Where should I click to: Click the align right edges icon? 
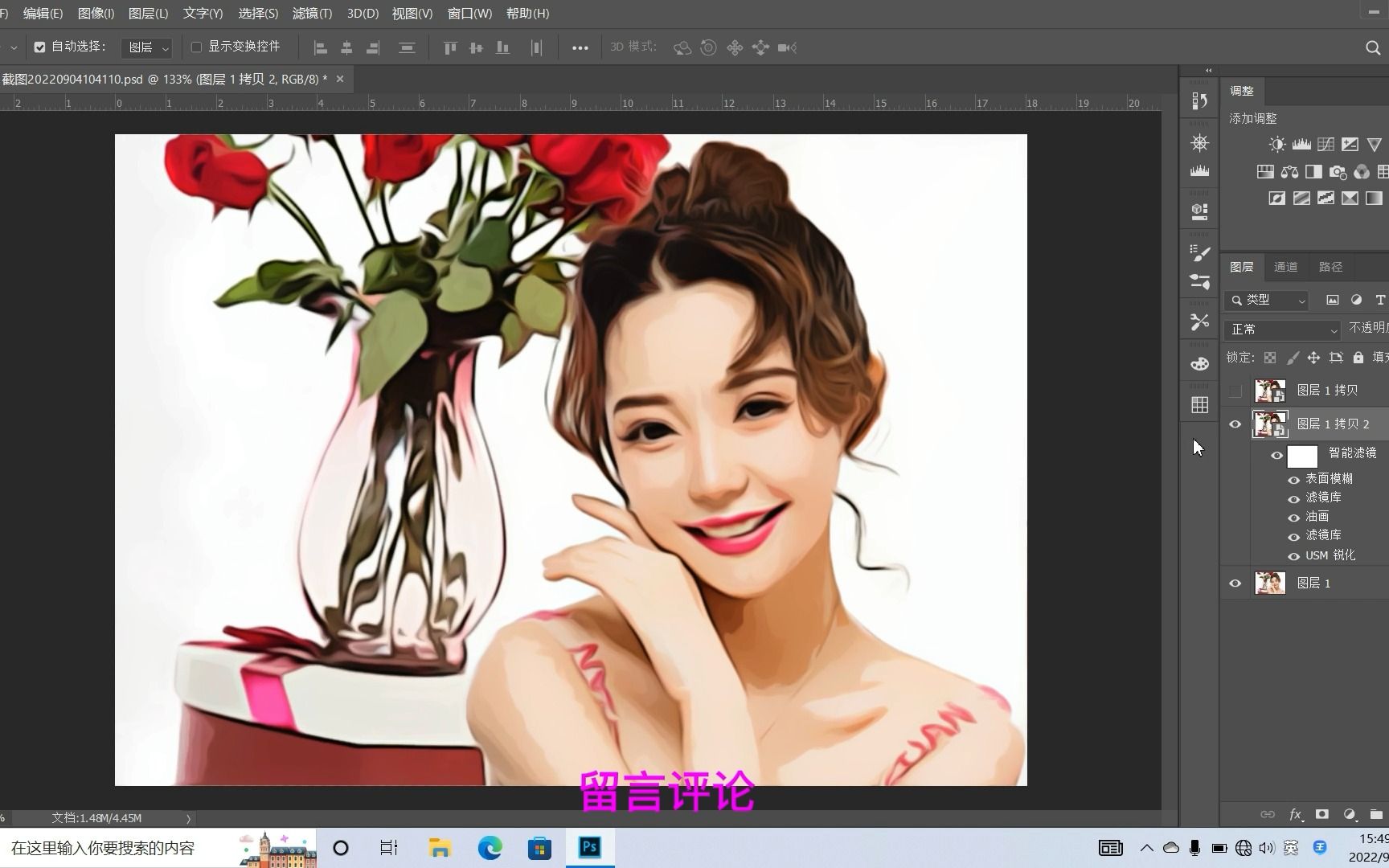(x=372, y=48)
